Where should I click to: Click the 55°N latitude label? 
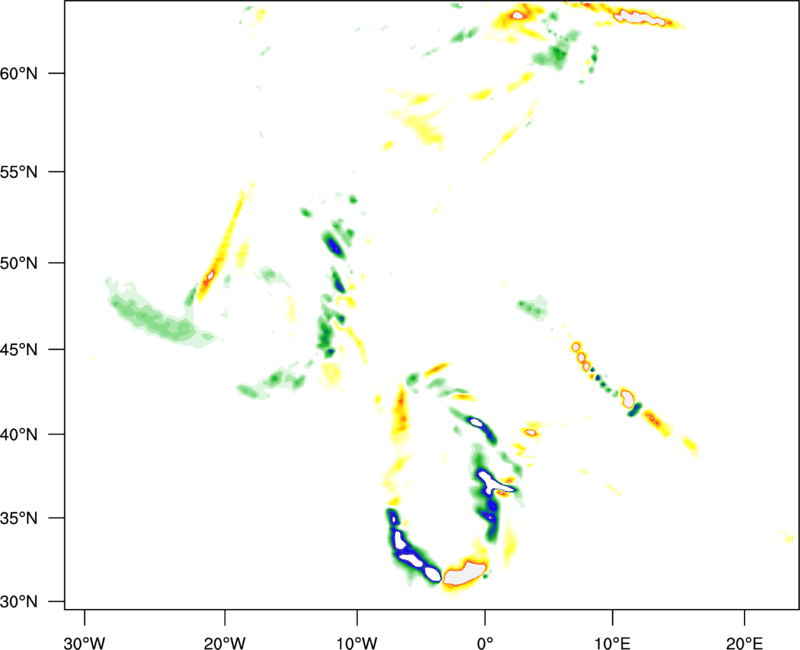pos(19,172)
